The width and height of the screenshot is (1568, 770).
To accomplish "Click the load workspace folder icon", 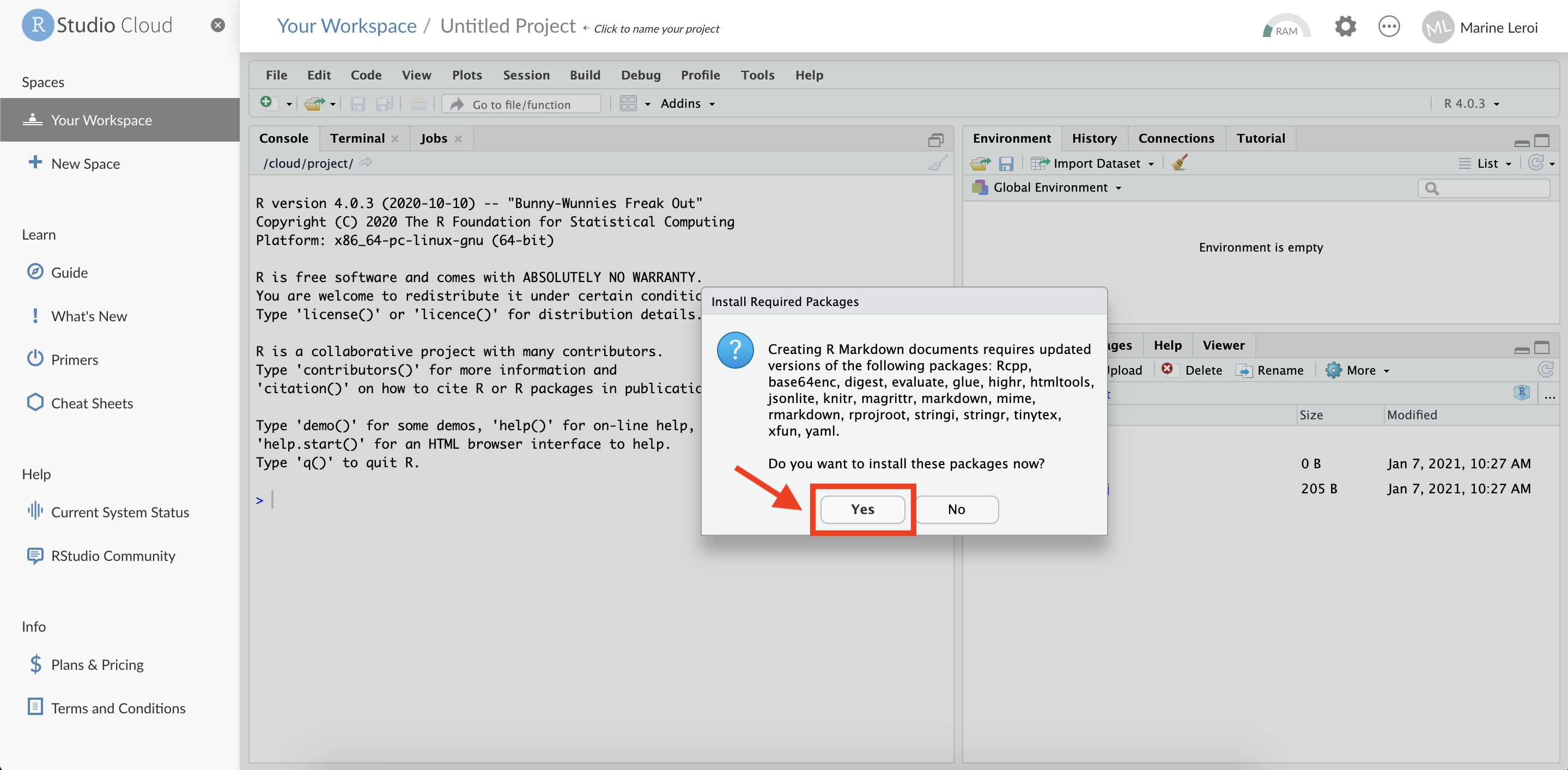I will point(980,163).
